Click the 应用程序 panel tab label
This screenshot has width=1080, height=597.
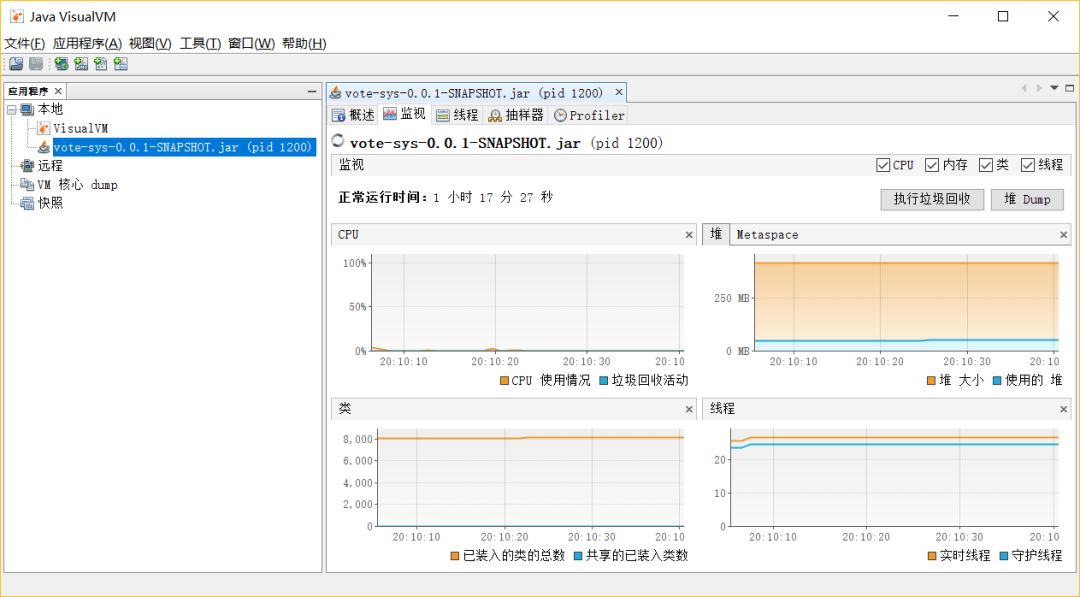click(x=28, y=91)
